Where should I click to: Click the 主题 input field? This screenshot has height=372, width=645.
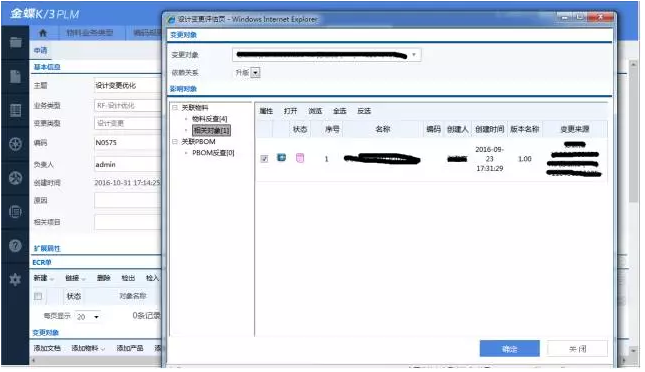(x=128, y=86)
